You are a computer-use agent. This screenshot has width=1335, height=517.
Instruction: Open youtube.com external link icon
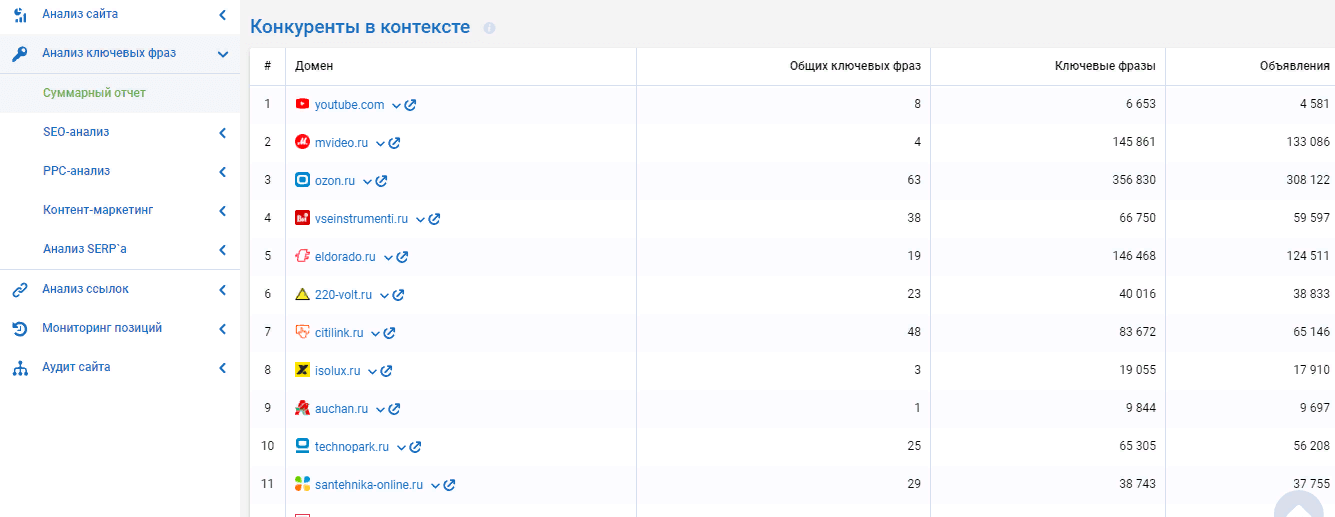tap(410, 105)
